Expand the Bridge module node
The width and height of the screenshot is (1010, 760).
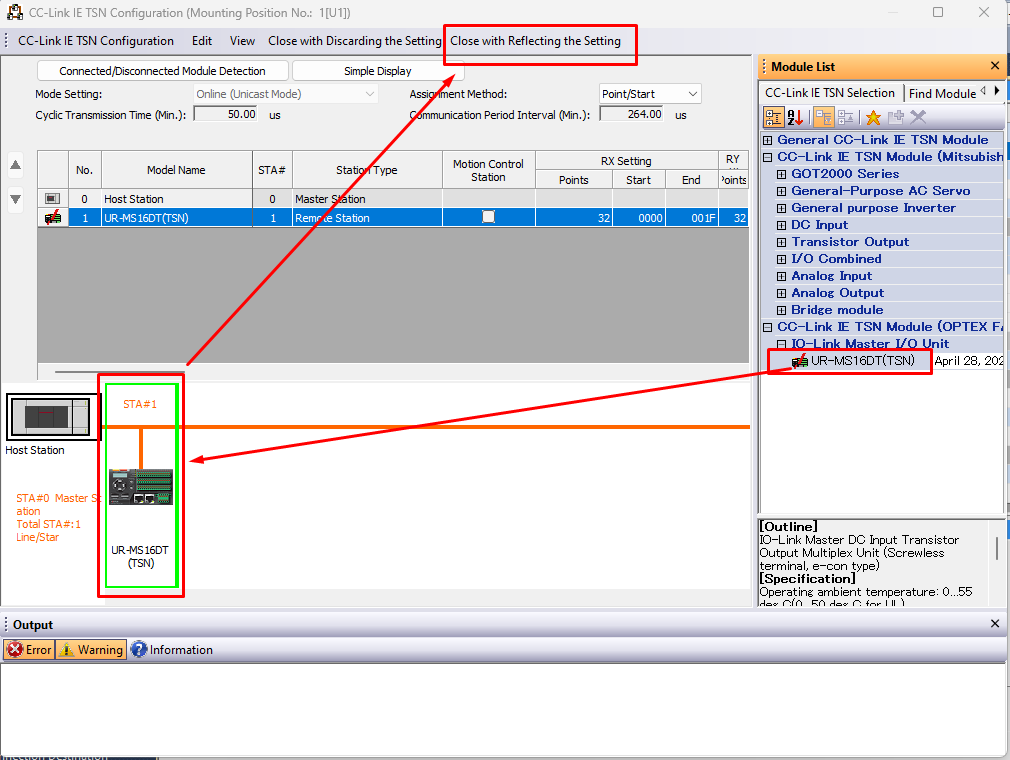click(781, 310)
